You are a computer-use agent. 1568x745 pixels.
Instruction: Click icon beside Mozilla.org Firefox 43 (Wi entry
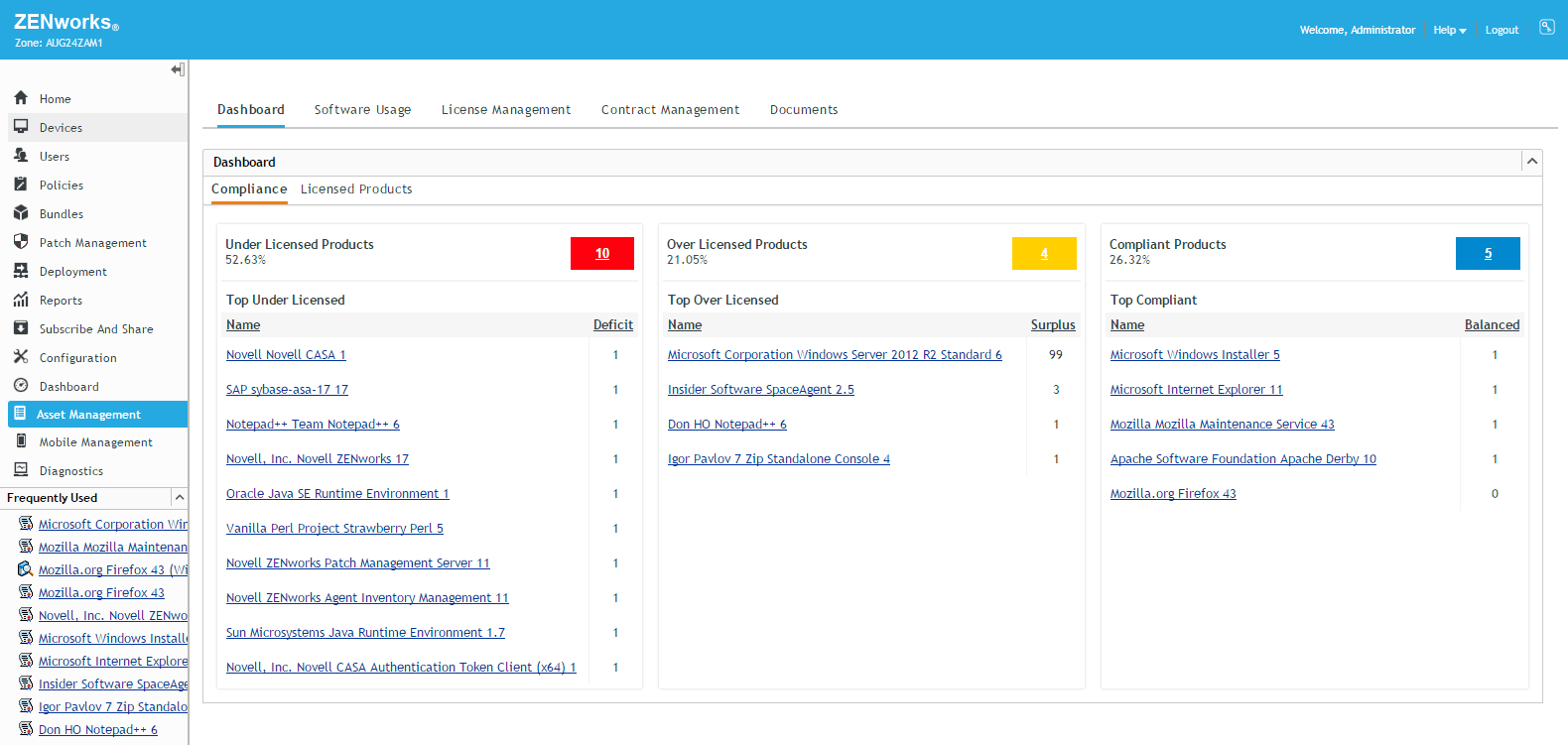[26, 568]
